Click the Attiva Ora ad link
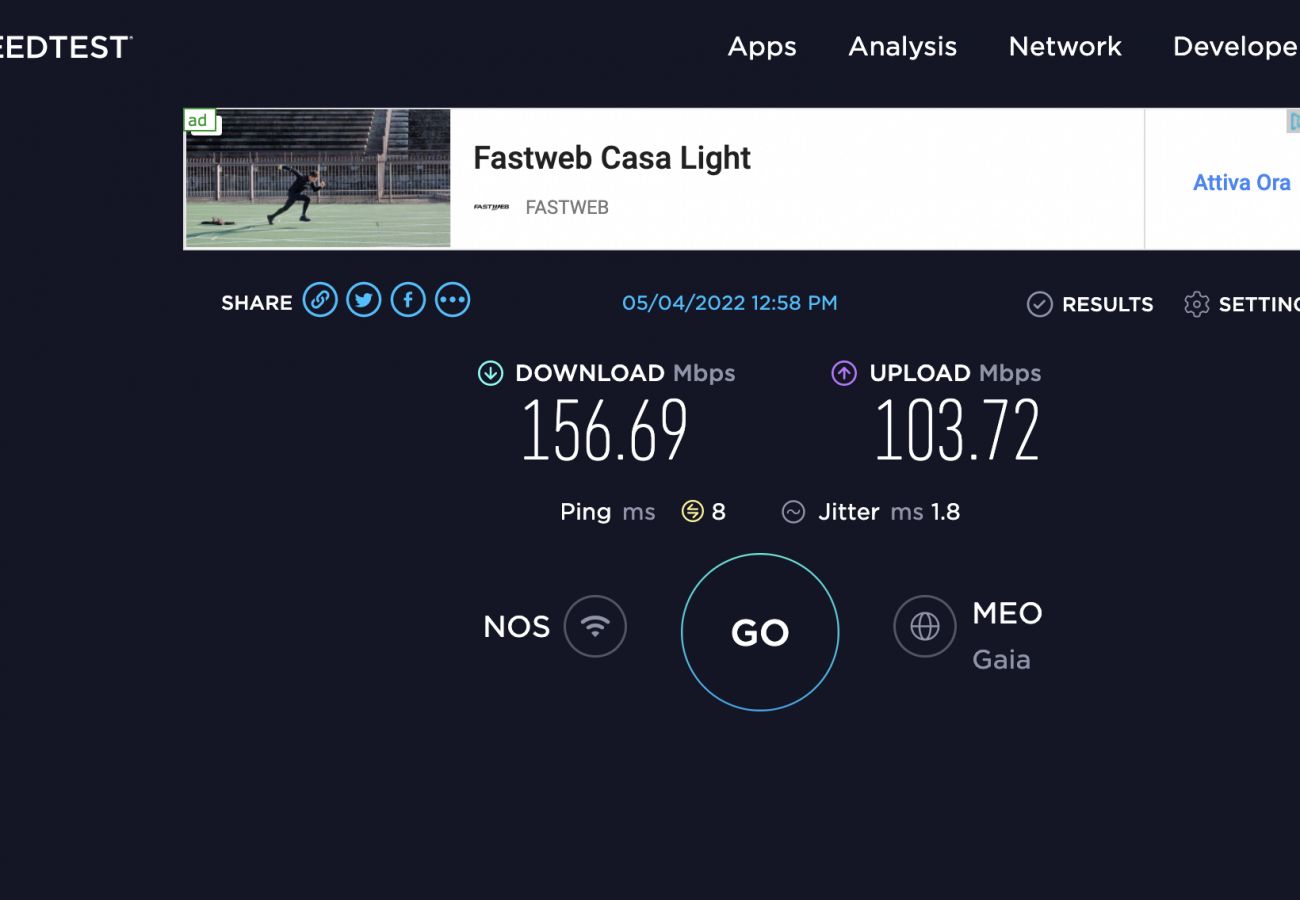The width and height of the screenshot is (1300, 900). (x=1241, y=183)
